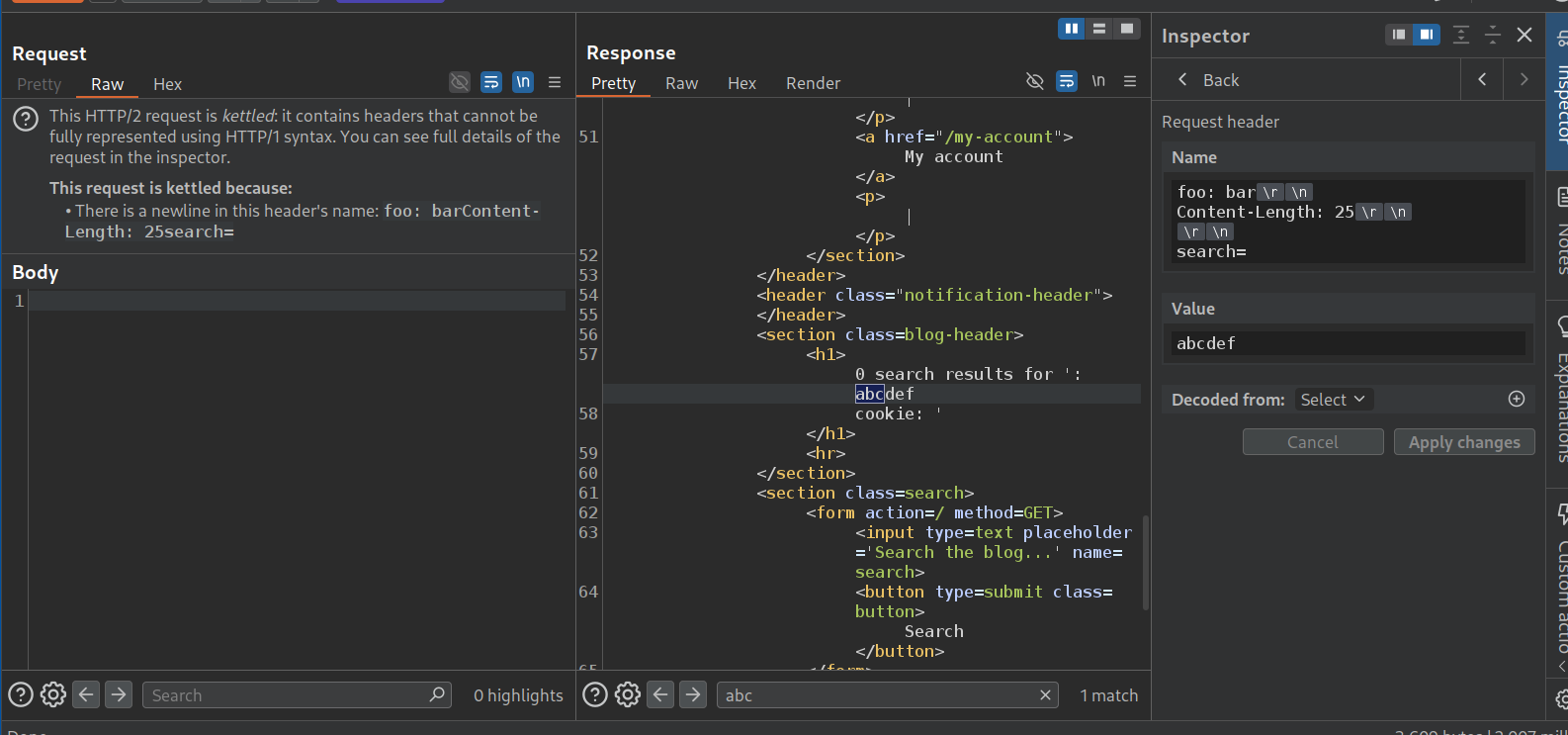Screen dimensions: 1568x735
Task: Click the Request search input field
Action: point(287,695)
